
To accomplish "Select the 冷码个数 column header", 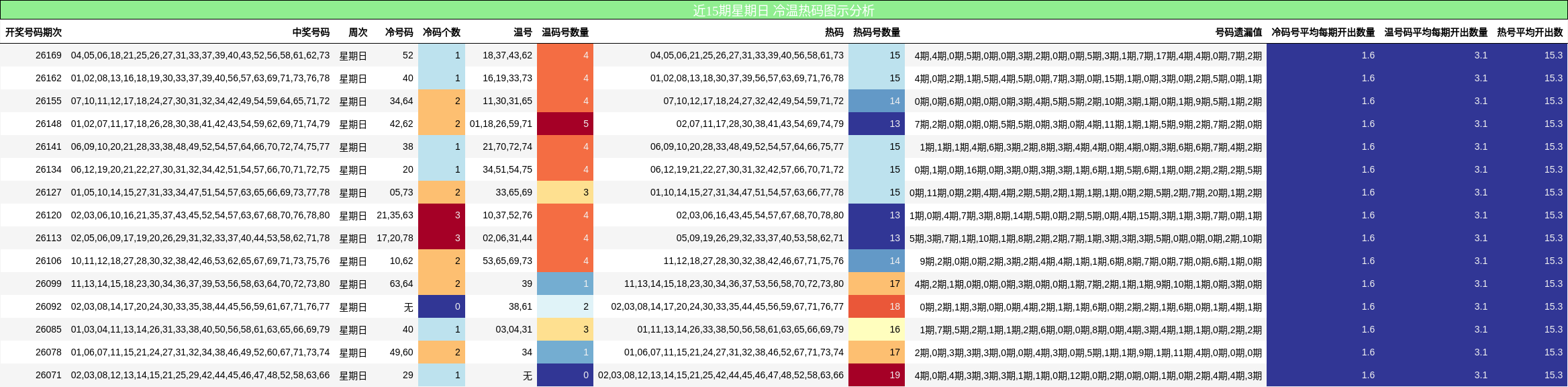I will point(441,32).
